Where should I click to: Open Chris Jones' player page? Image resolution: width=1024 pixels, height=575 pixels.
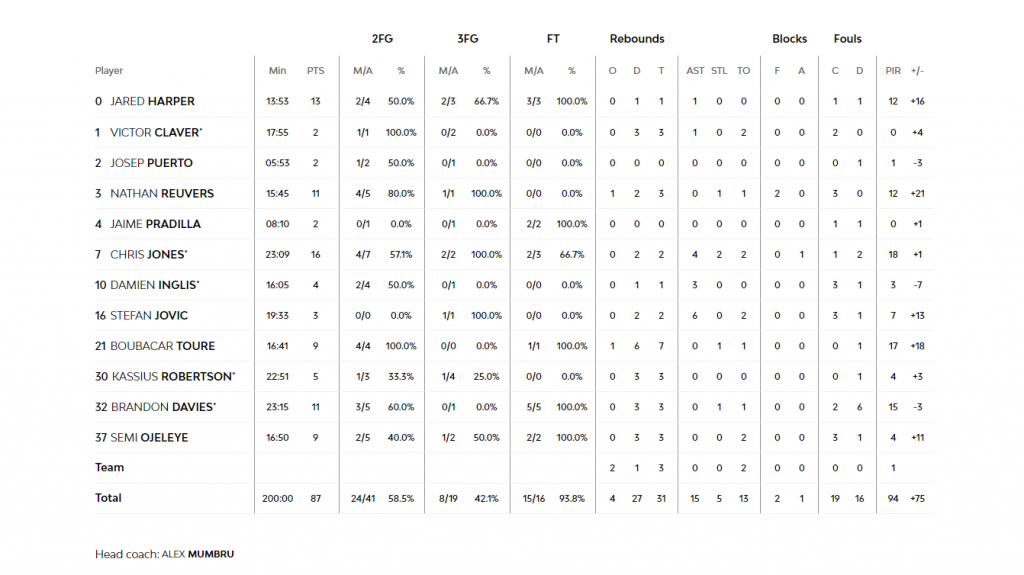point(148,255)
